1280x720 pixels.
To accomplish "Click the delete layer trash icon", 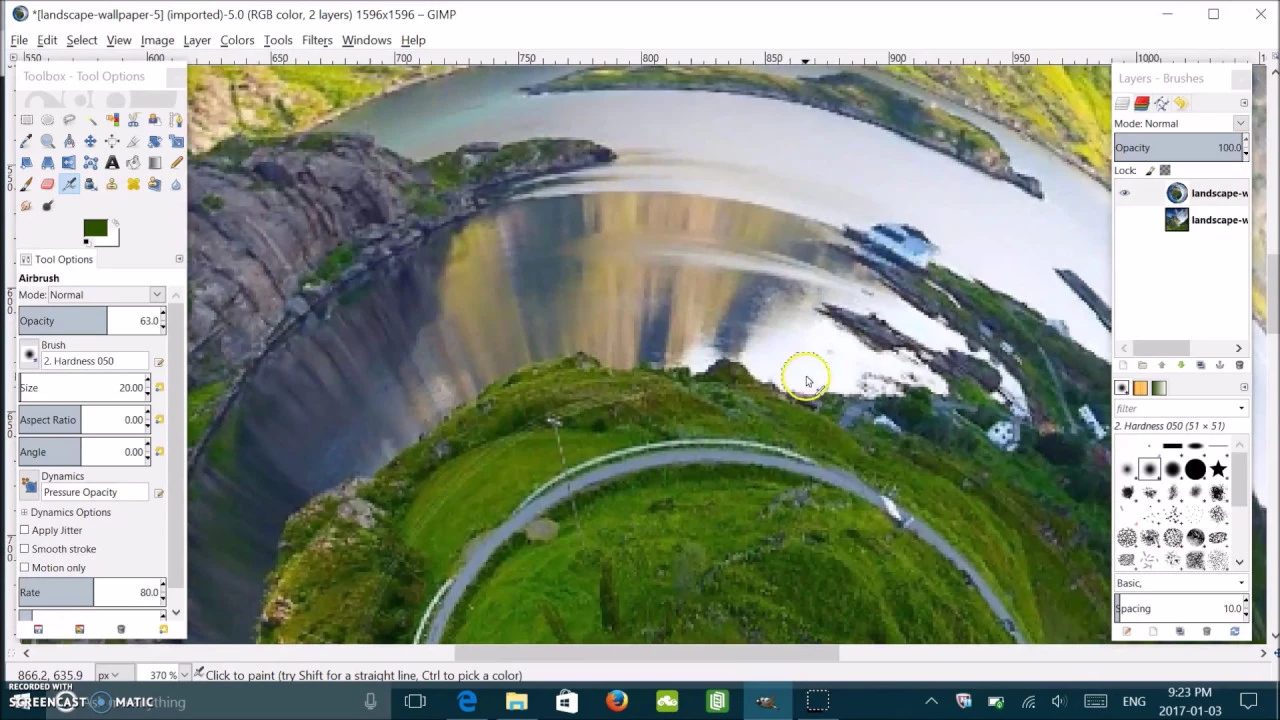I will point(1239,365).
